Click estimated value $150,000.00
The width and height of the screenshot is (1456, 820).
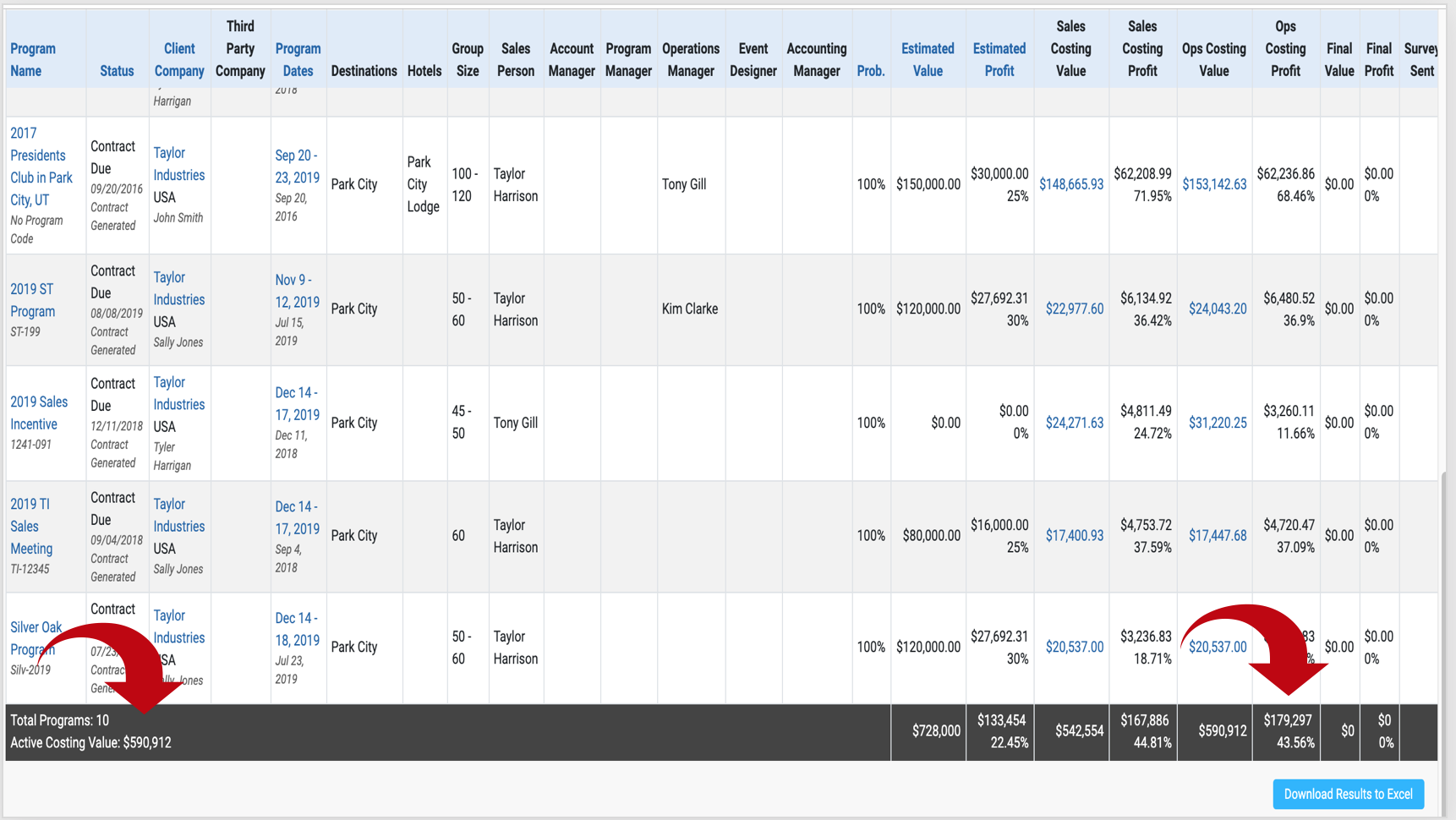tap(928, 184)
